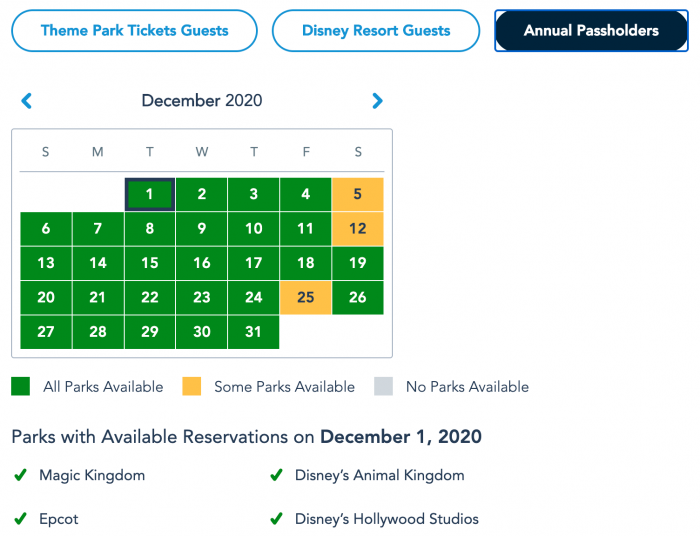This screenshot has width=700, height=536.
Task: Select the Theme Park Tickets Guests tab
Action: coord(134,31)
